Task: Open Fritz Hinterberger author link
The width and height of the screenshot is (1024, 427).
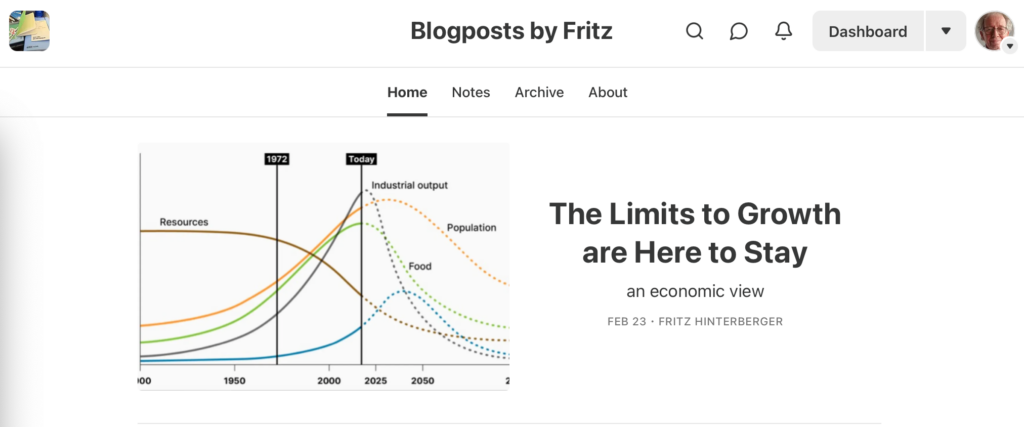Action: (x=721, y=322)
